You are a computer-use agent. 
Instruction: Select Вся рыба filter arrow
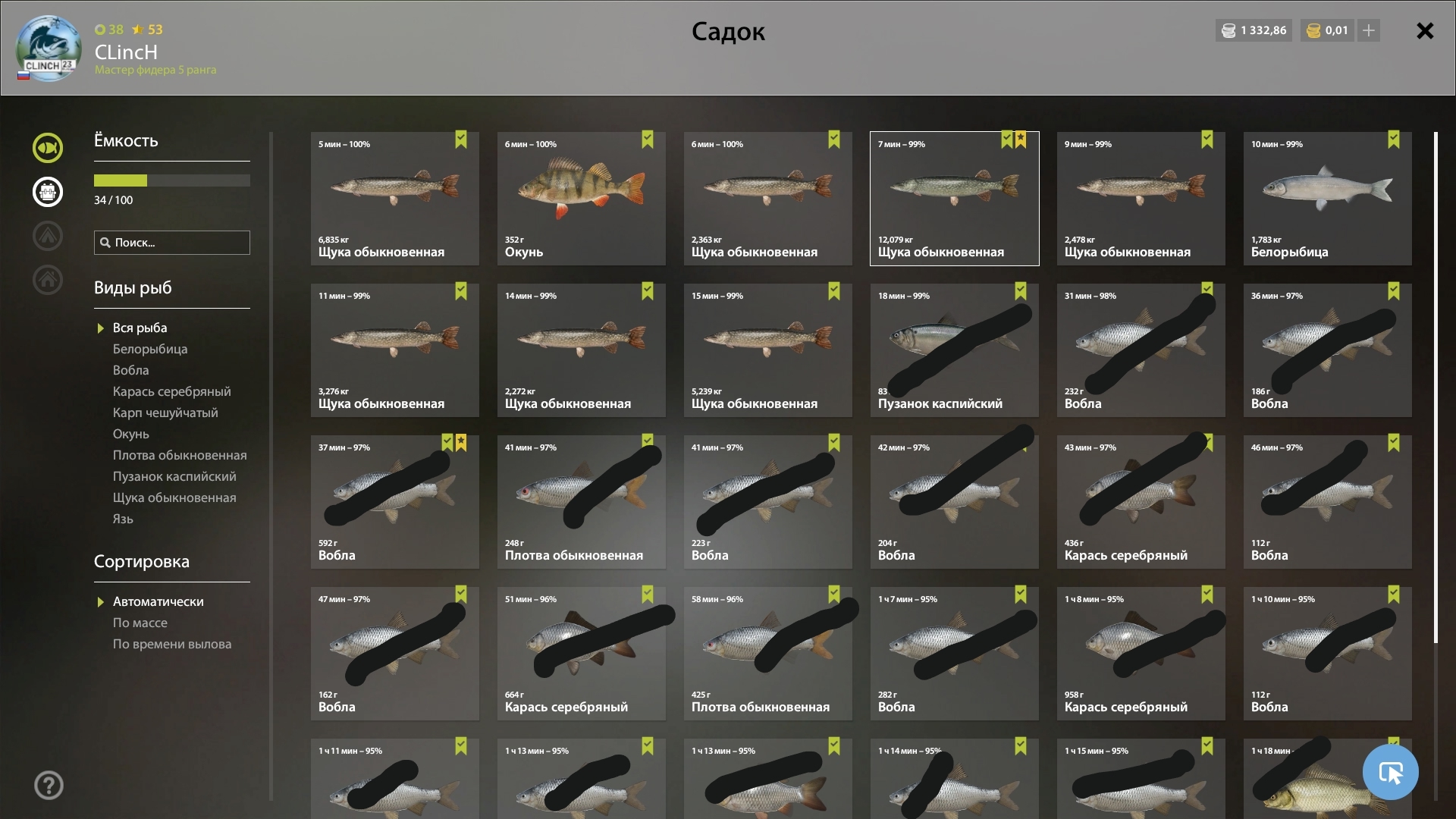(x=100, y=328)
